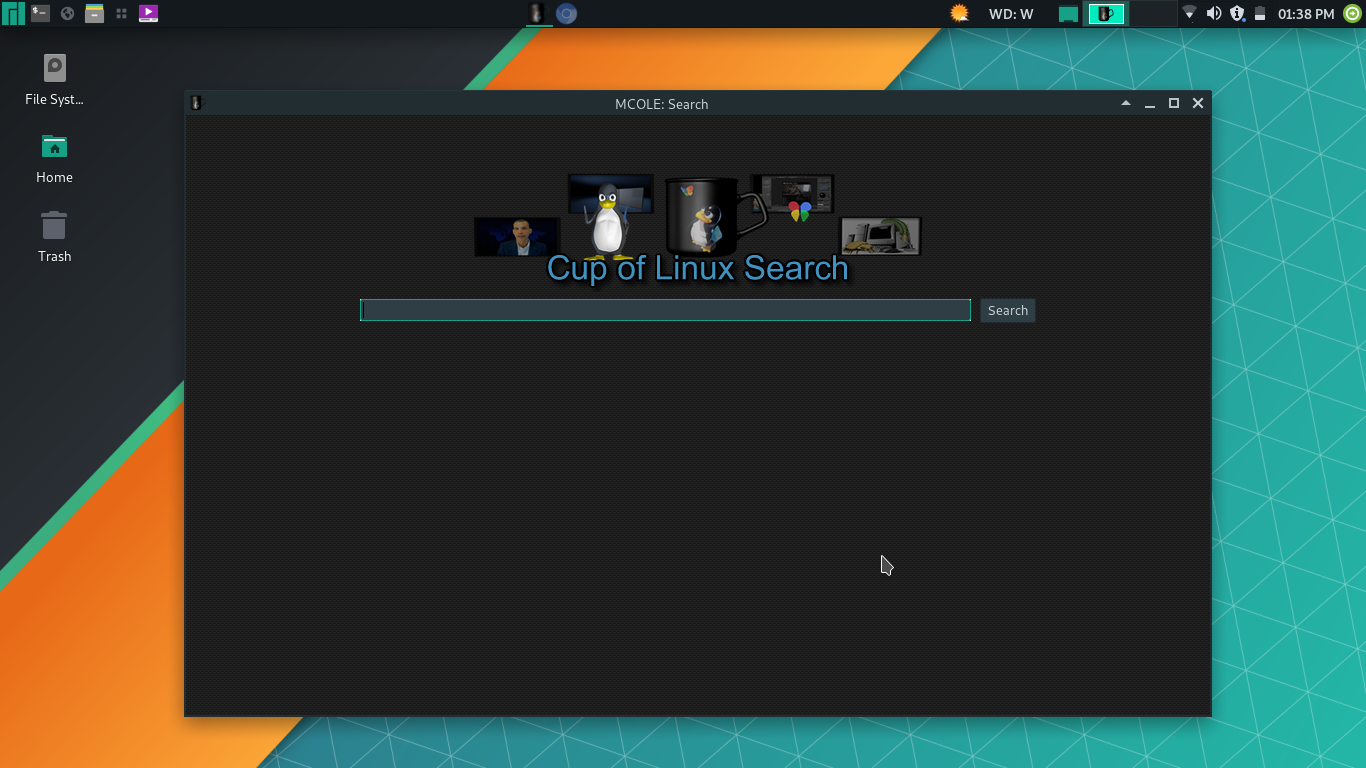Viewport: 1366px width, 768px height.
Task: Click the old computer thumbnail
Action: pos(880,236)
